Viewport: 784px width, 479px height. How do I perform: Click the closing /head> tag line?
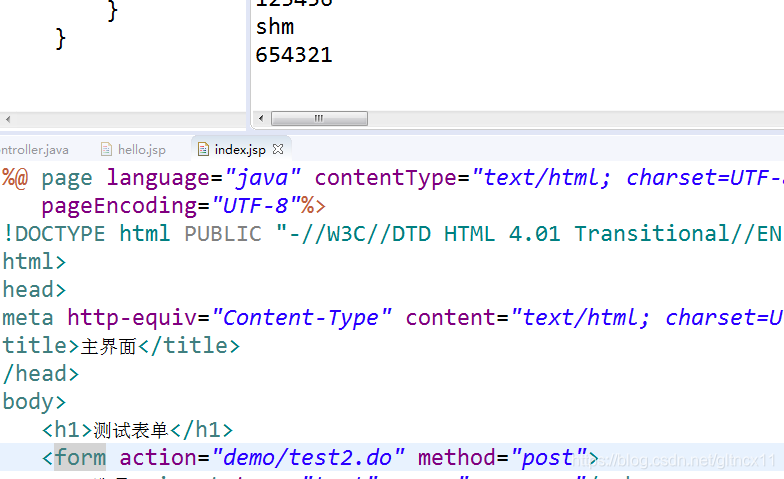tap(40, 374)
